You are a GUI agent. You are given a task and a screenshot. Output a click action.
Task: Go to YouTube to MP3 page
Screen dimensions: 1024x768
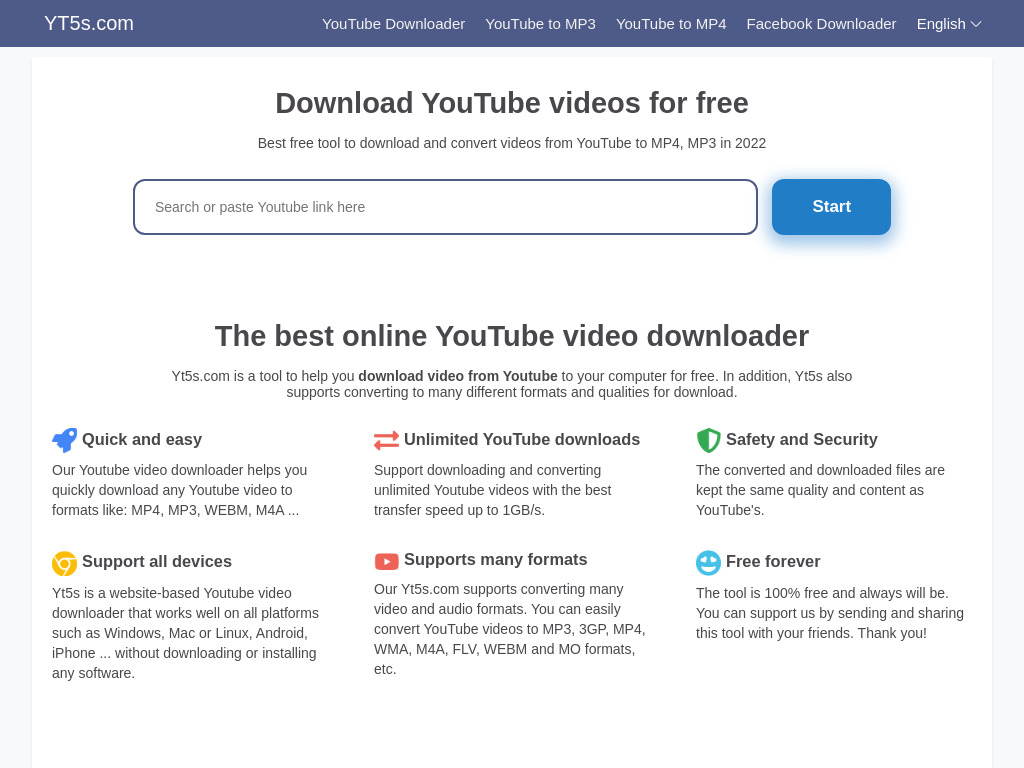(x=540, y=24)
